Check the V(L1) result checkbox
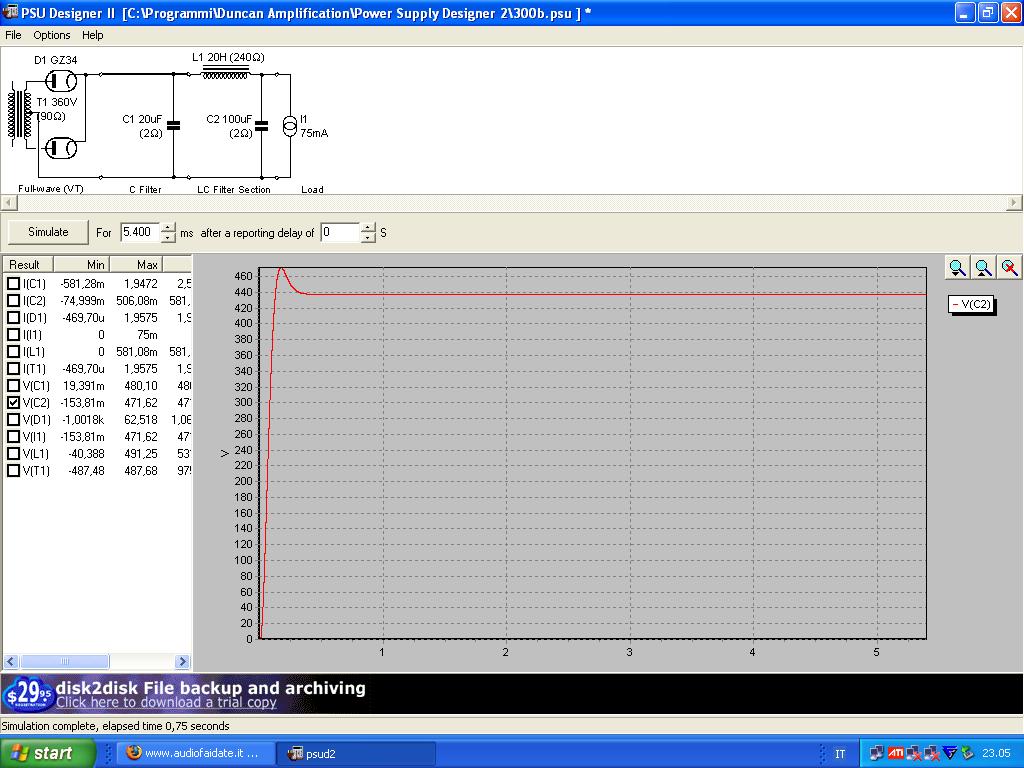This screenshot has height=768, width=1024. [x=13, y=453]
